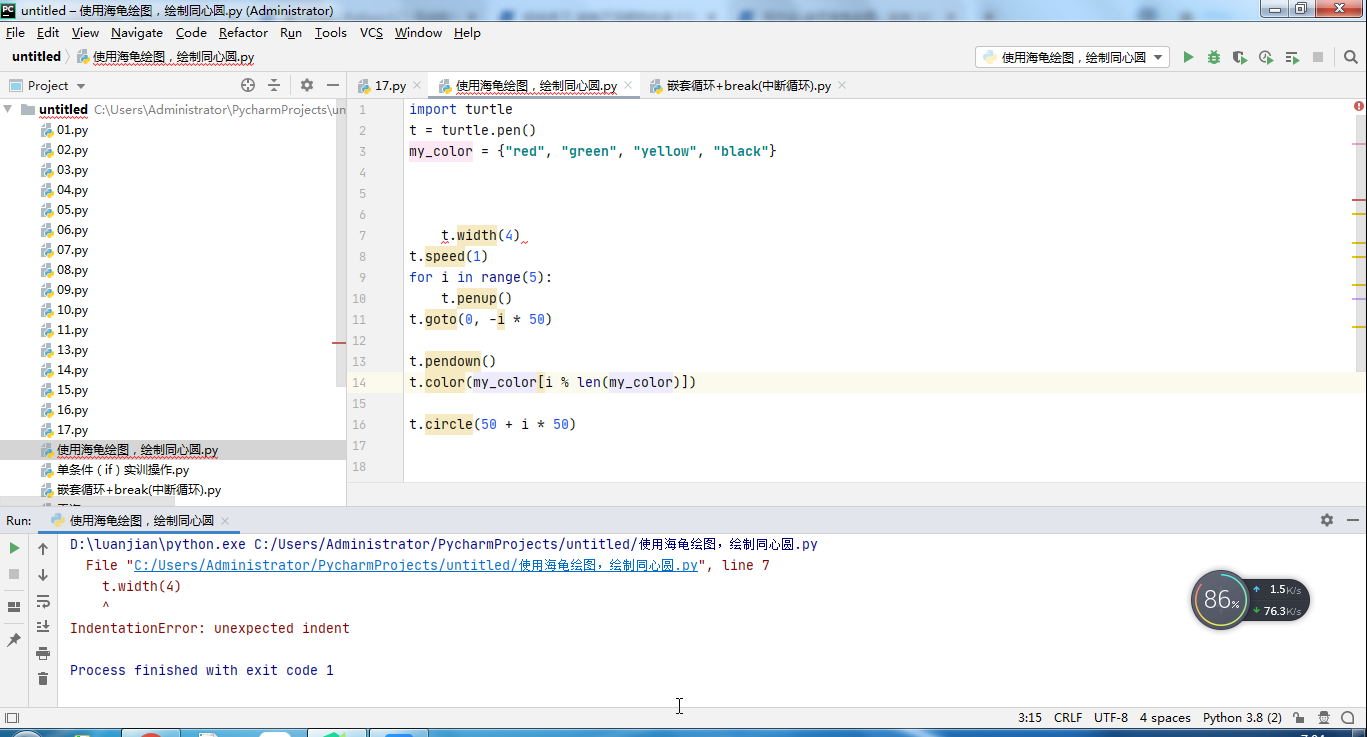Pin the Run tab with pin icon
Image resolution: width=1367 pixels, height=737 pixels.
[x=14, y=639]
